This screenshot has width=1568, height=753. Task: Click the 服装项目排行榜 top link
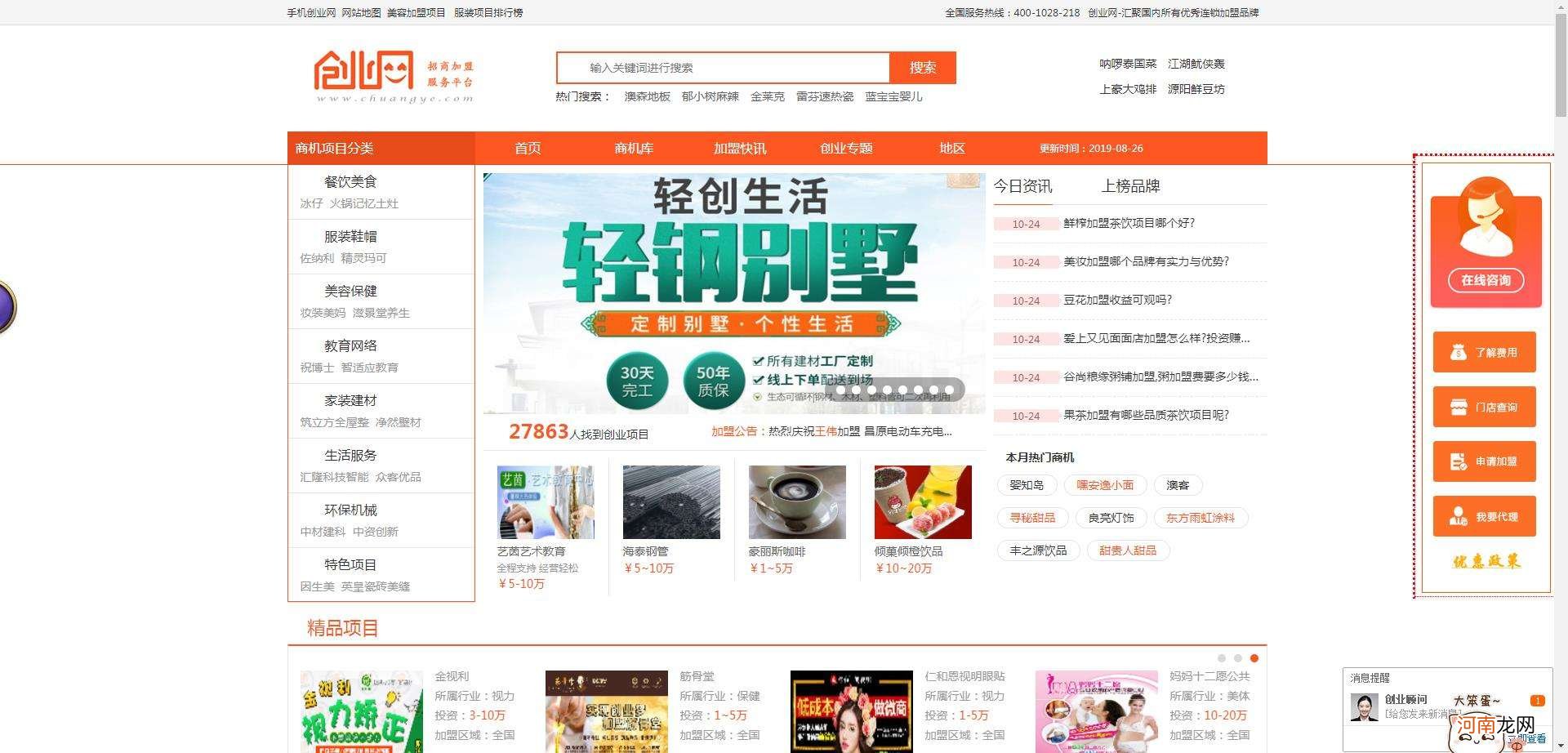tap(488, 12)
